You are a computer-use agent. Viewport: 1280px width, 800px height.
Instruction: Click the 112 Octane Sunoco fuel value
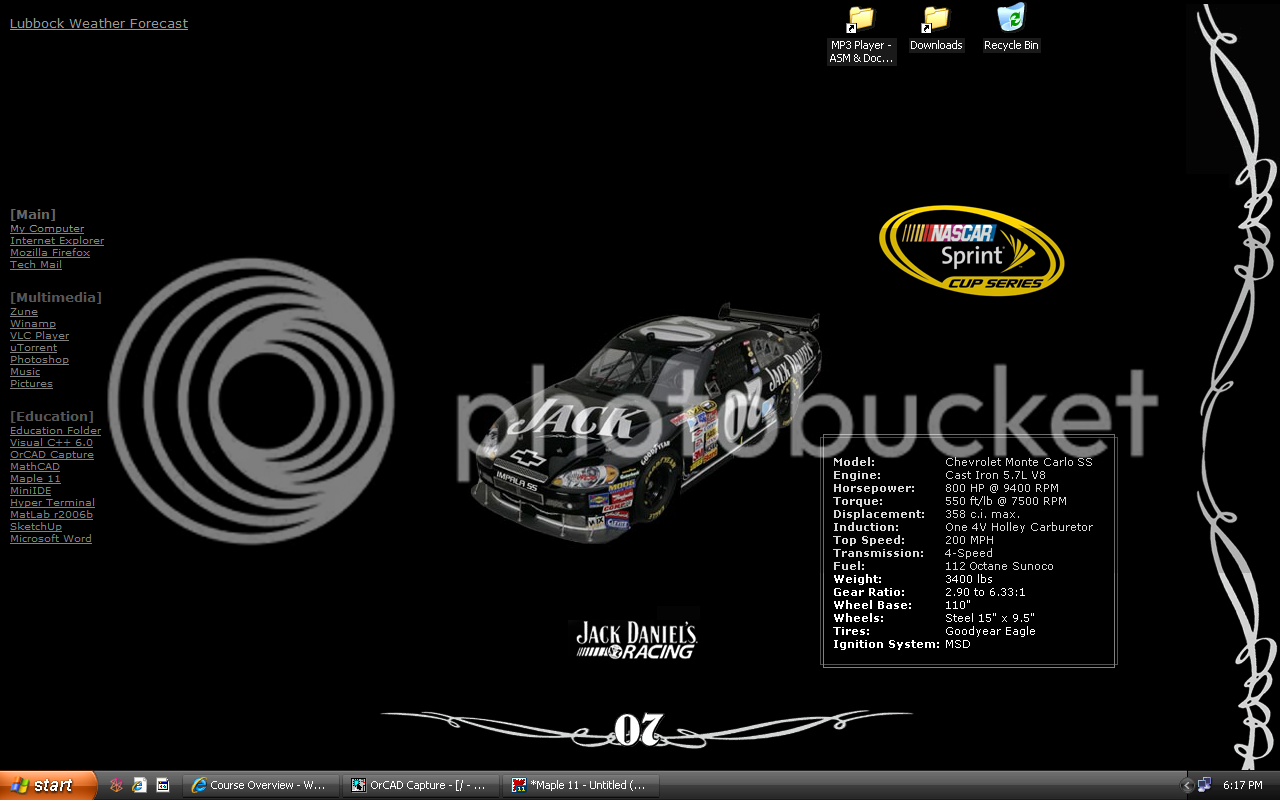tap(999, 566)
